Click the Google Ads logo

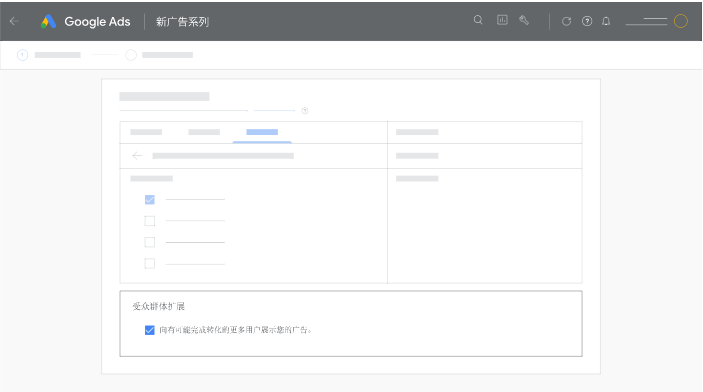(x=48, y=21)
